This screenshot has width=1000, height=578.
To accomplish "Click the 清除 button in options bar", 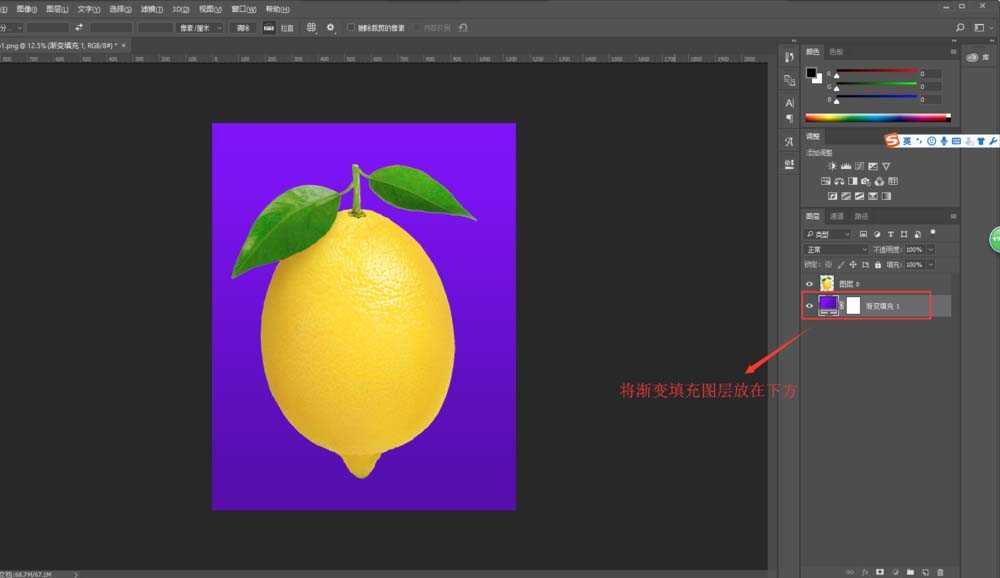I will [243, 28].
